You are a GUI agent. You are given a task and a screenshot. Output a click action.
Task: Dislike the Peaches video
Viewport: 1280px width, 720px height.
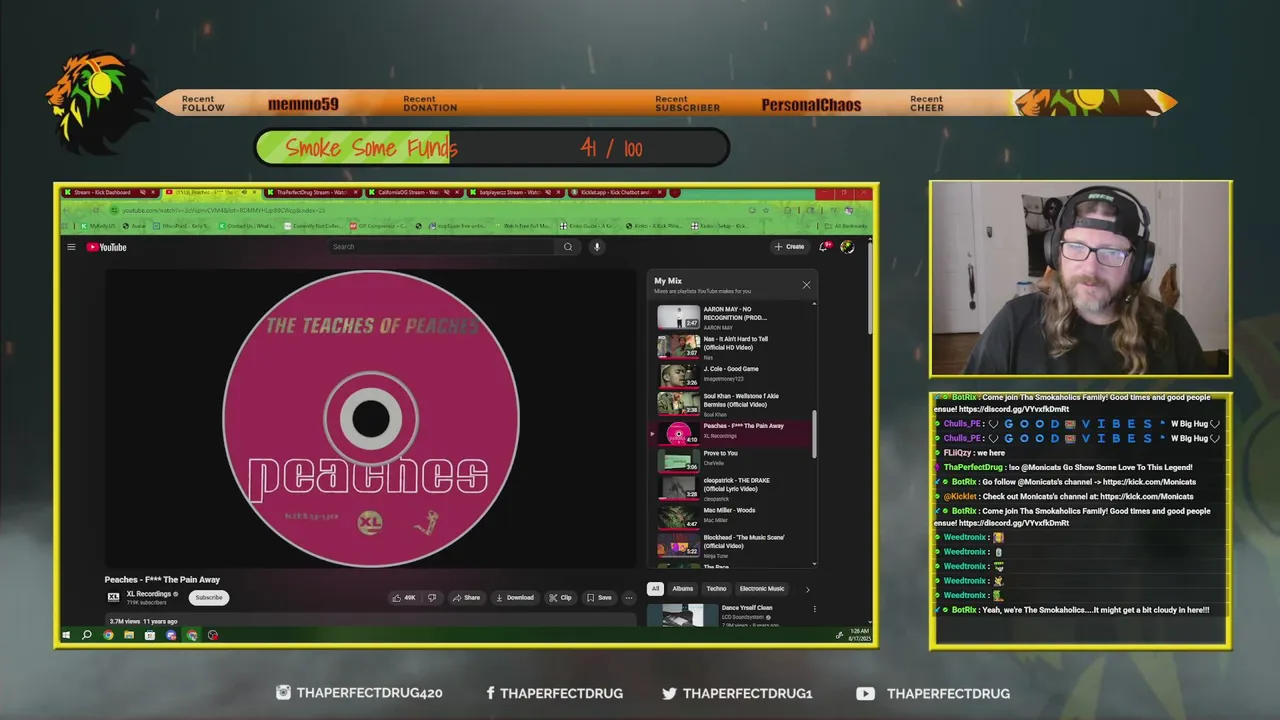[x=432, y=598]
